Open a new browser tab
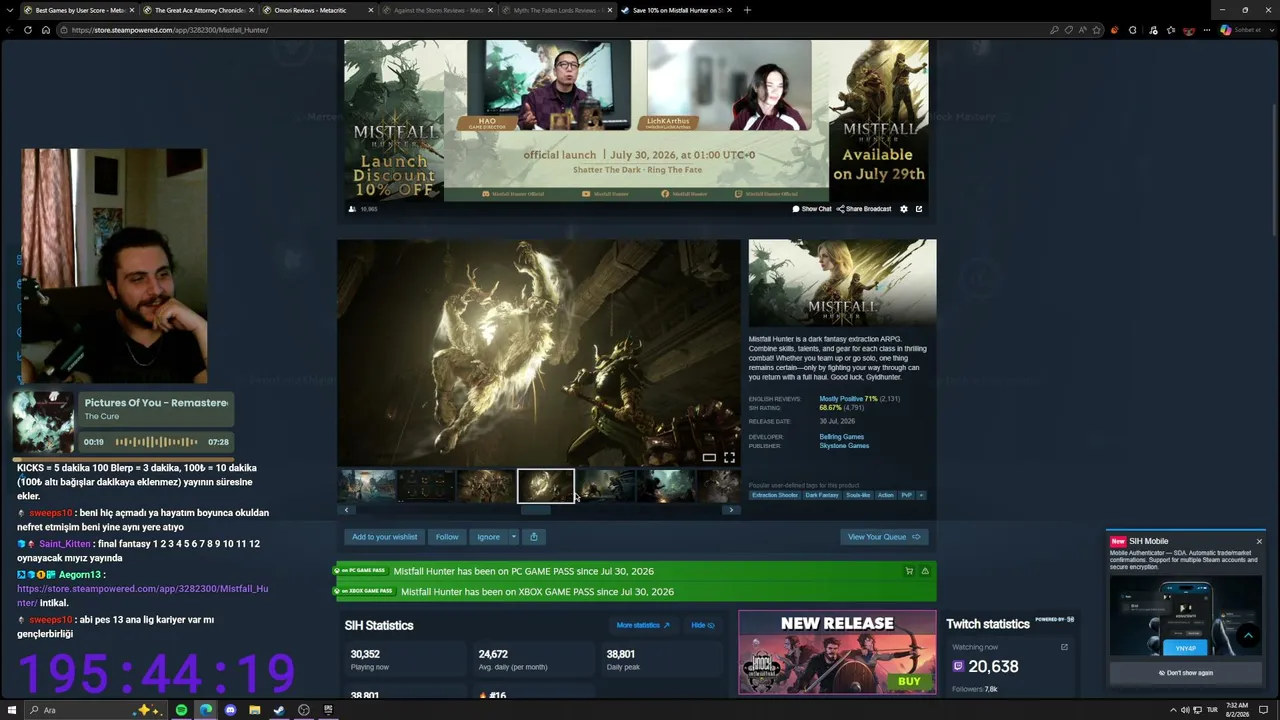This screenshot has height=720, width=1280. [x=747, y=10]
